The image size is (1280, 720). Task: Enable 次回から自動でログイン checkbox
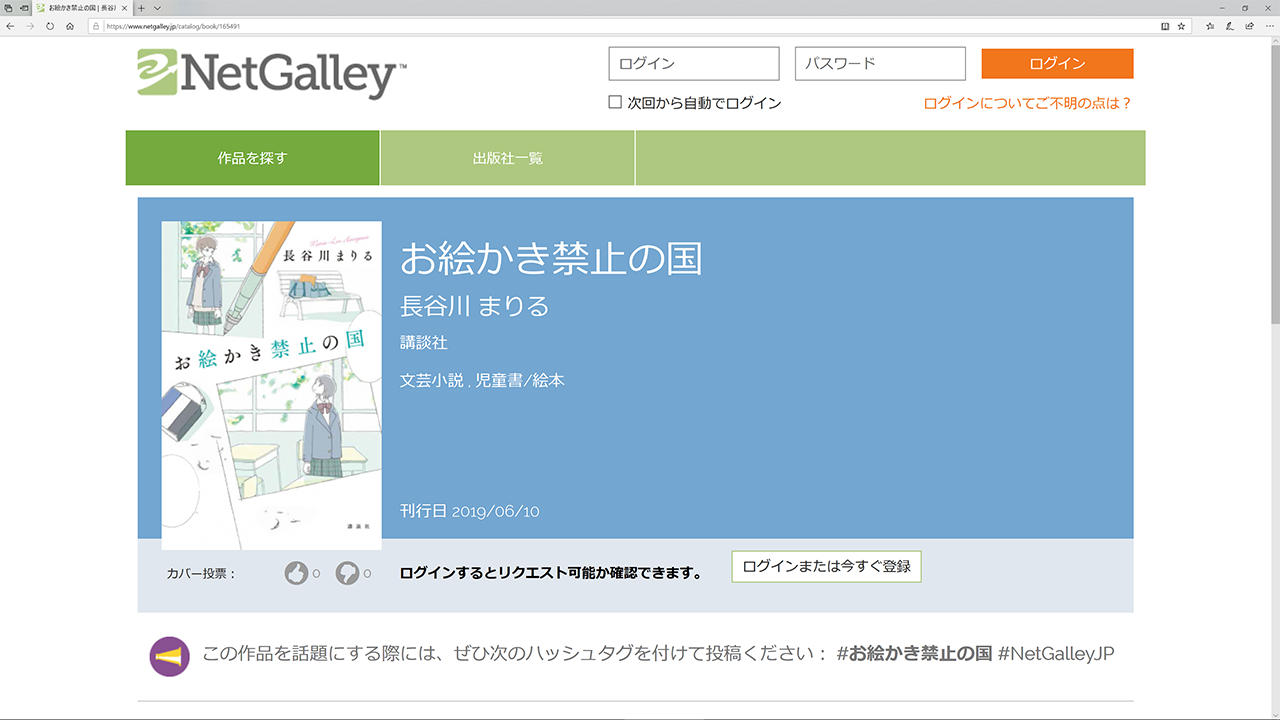615,102
